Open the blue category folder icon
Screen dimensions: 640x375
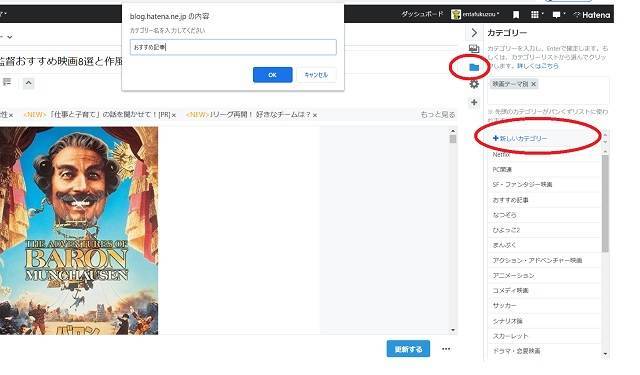[x=474, y=67]
